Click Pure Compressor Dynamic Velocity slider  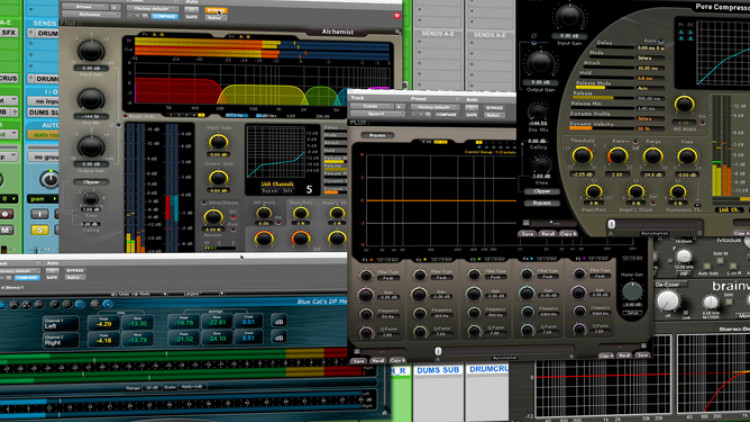click(x=602, y=128)
